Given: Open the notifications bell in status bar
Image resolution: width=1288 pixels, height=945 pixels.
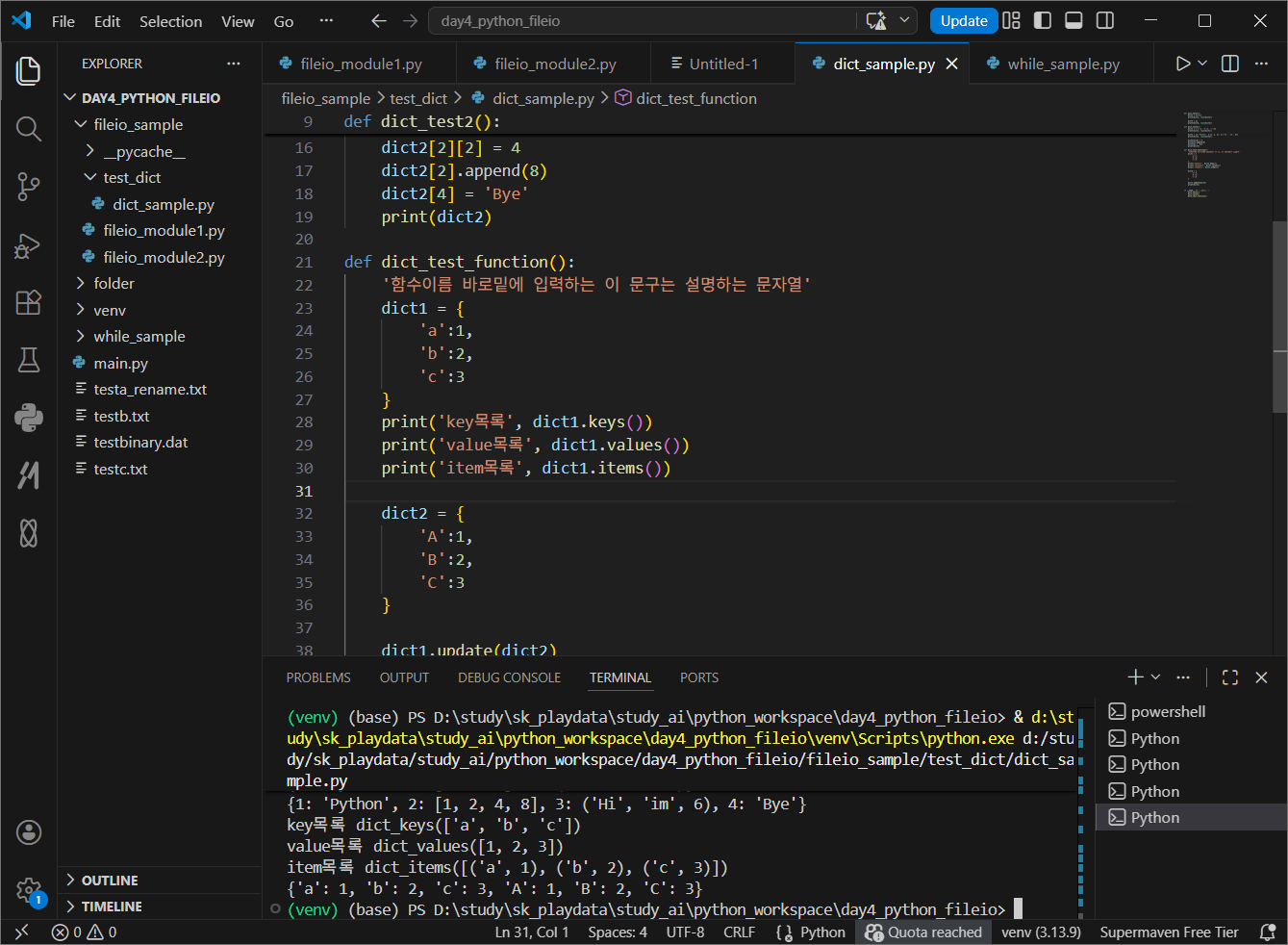Looking at the screenshot, I should (1268, 932).
